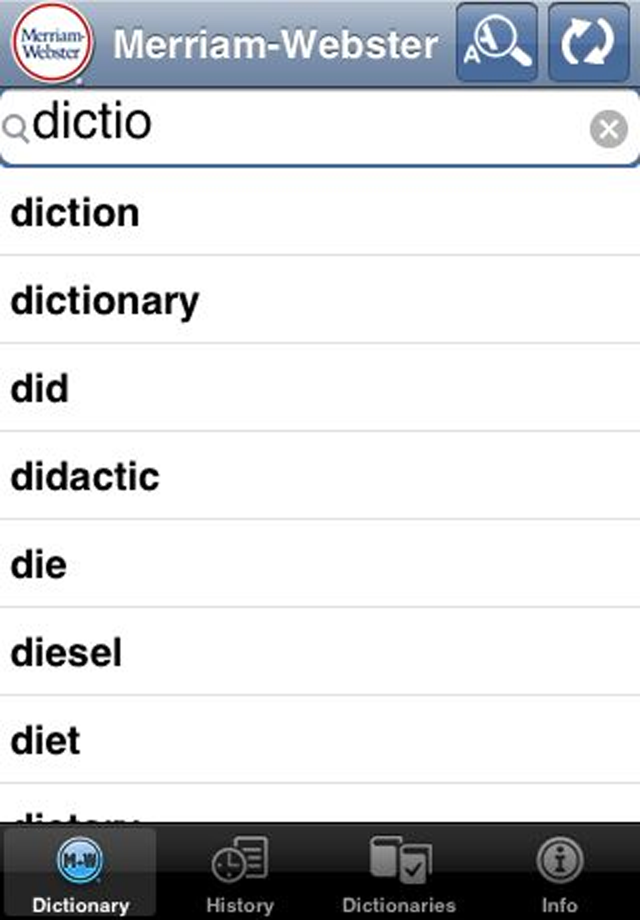Viewport: 640px width, 920px height.
Task: Choose 'dictionary' in the suggestions
Action: coord(105,301)
